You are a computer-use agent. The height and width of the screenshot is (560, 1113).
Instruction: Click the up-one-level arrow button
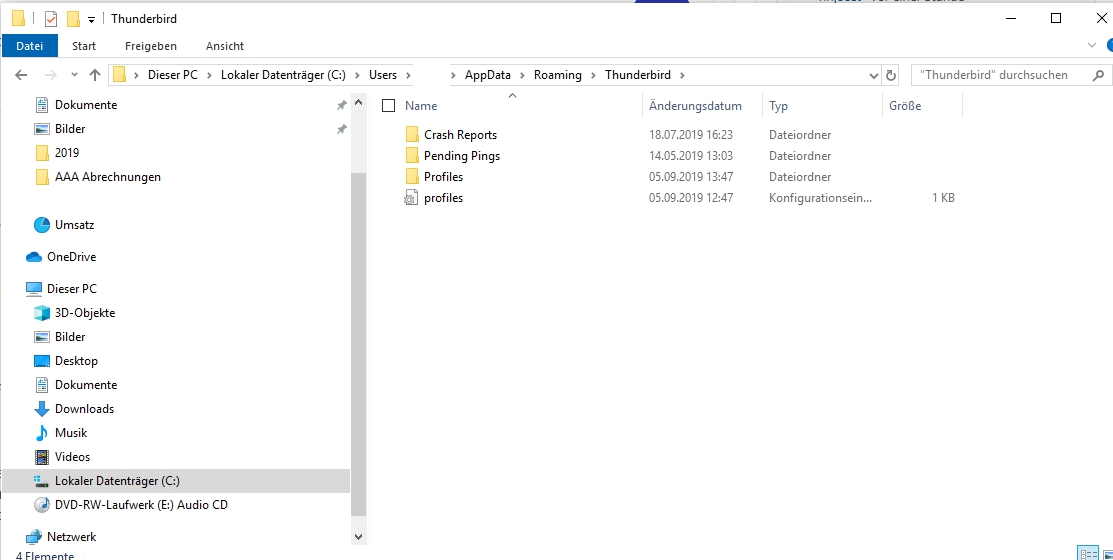pos(95,75)
